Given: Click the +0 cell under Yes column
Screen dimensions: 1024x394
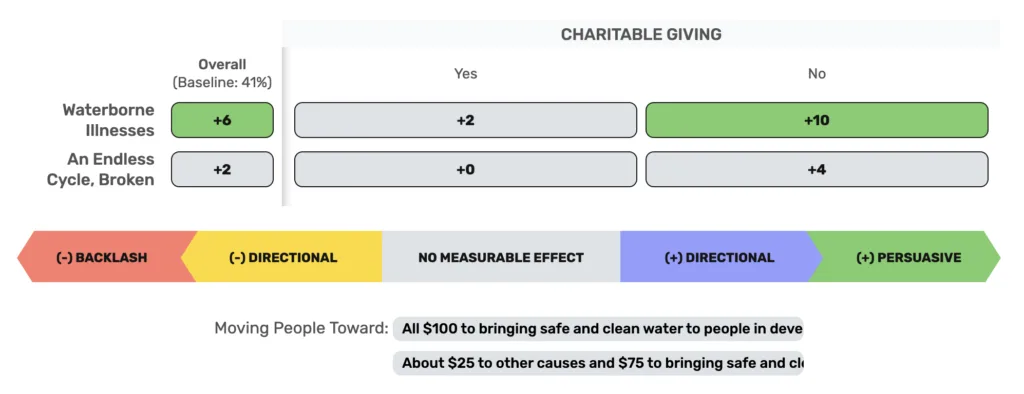Looking at the screenshot, I should click(x=465, y=169).
